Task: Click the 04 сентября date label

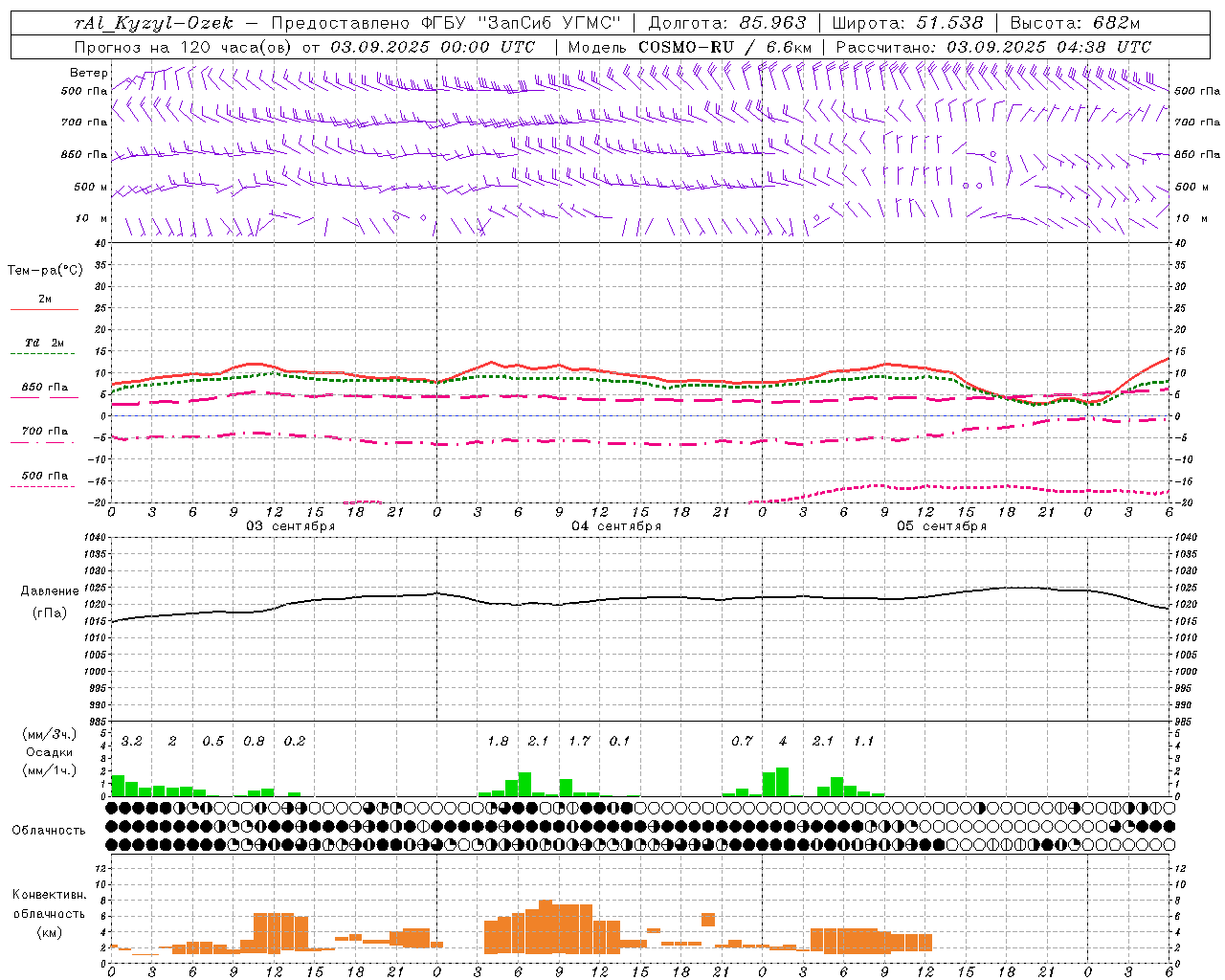Action: coord(616,526)
